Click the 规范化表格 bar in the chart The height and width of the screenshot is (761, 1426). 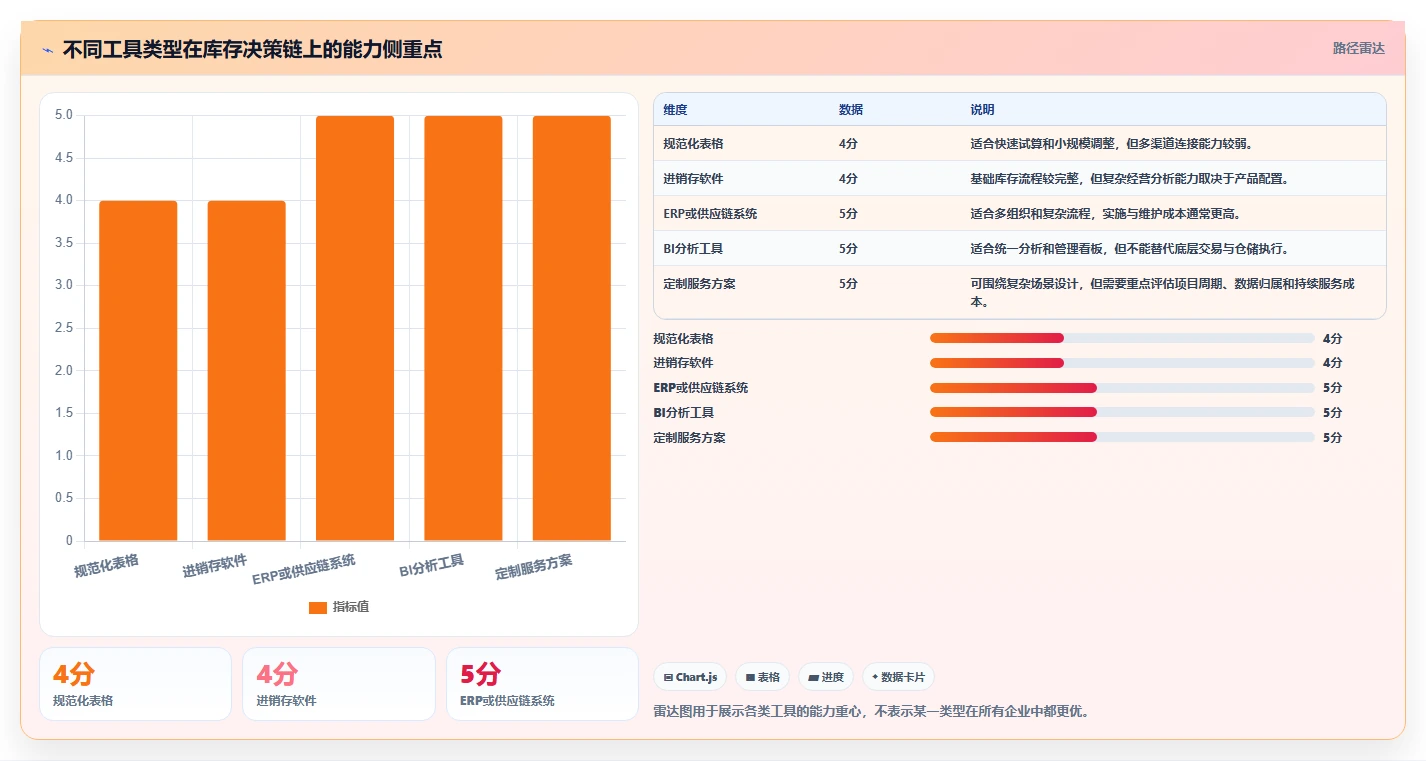[x=138, y=371]
